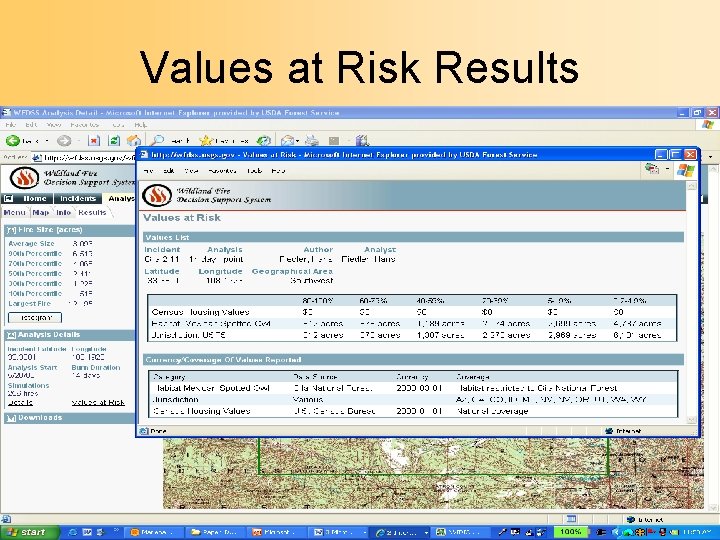This screenshot has height=540, width=720.
Task: Select the Info sub-tab
Action: (x=63, y=213)
